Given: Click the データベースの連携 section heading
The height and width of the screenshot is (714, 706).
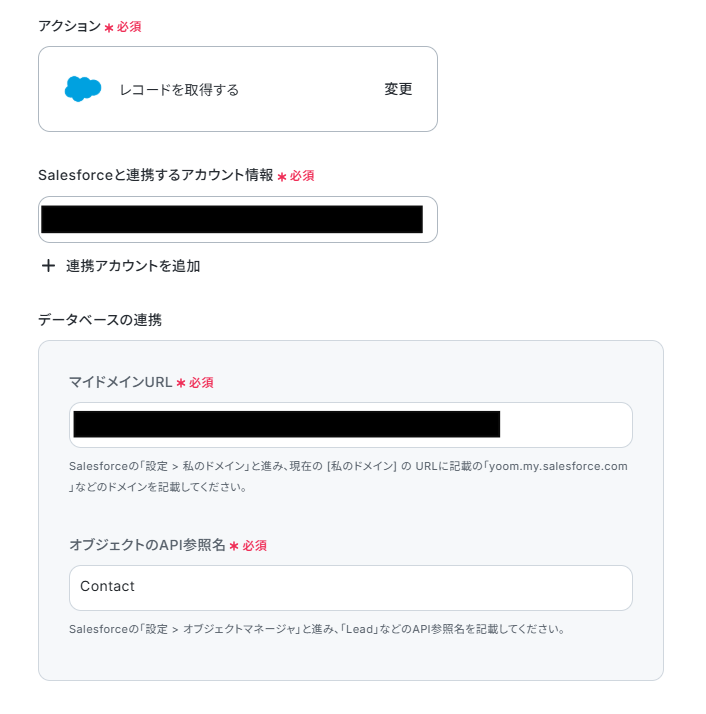Looking at the screenshot, I should point(100,320).
